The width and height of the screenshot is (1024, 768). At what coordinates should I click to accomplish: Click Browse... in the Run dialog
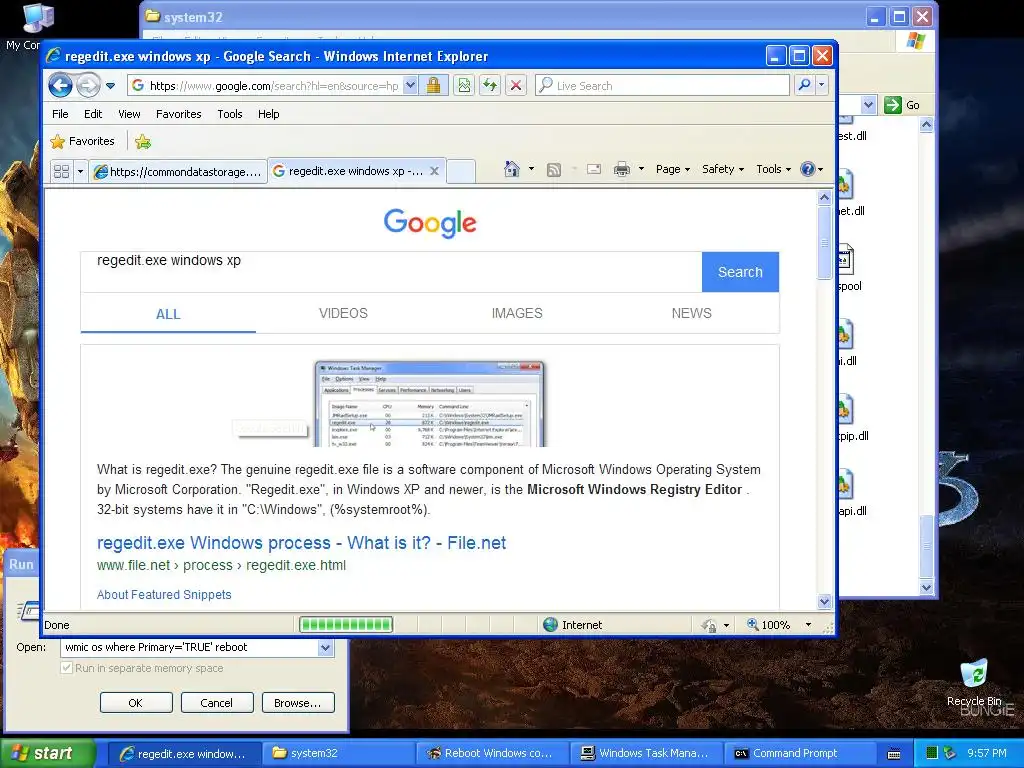tap(298, 703)
